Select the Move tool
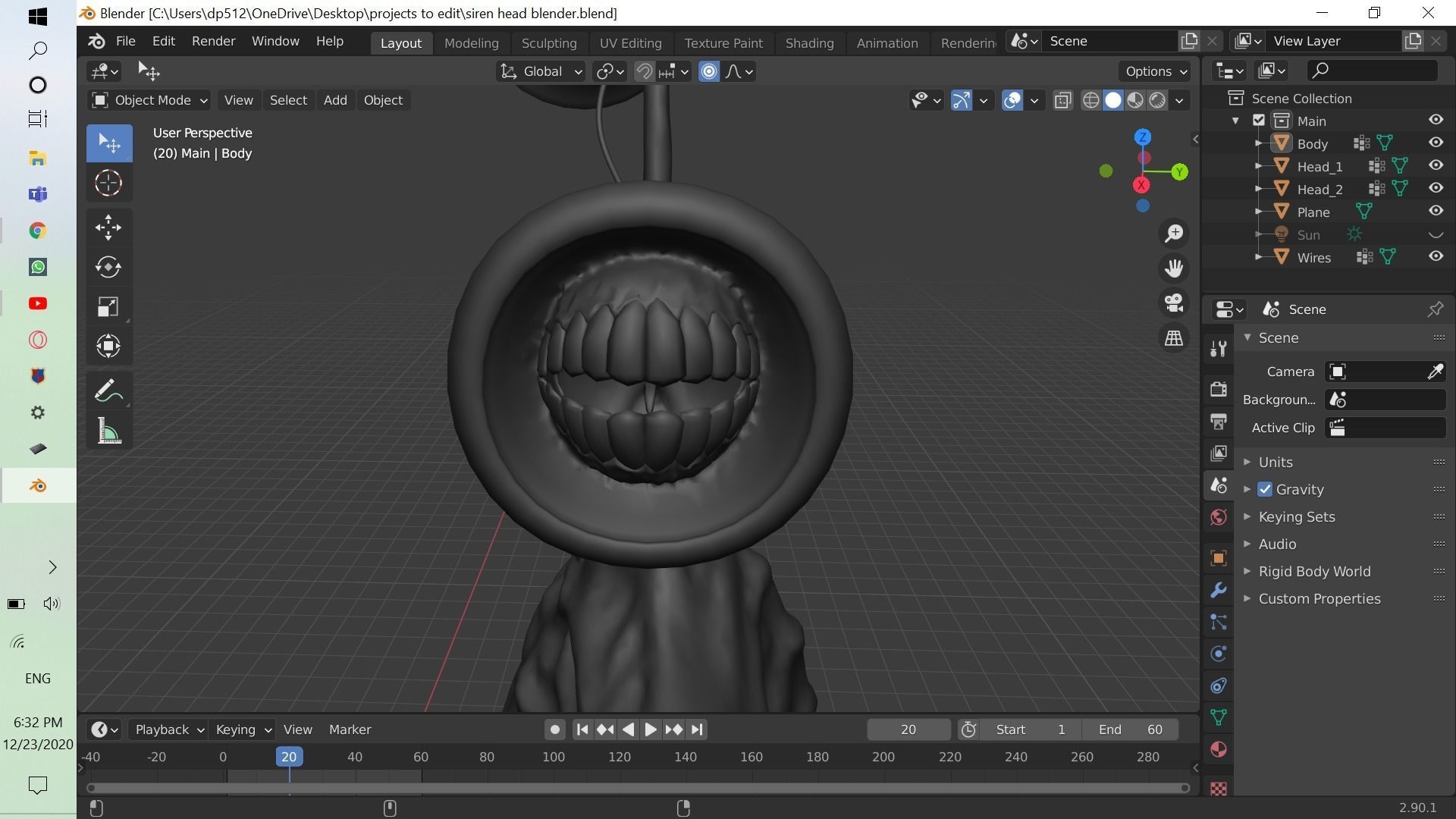Screen dimensions: 1456x819 [108, 227]
